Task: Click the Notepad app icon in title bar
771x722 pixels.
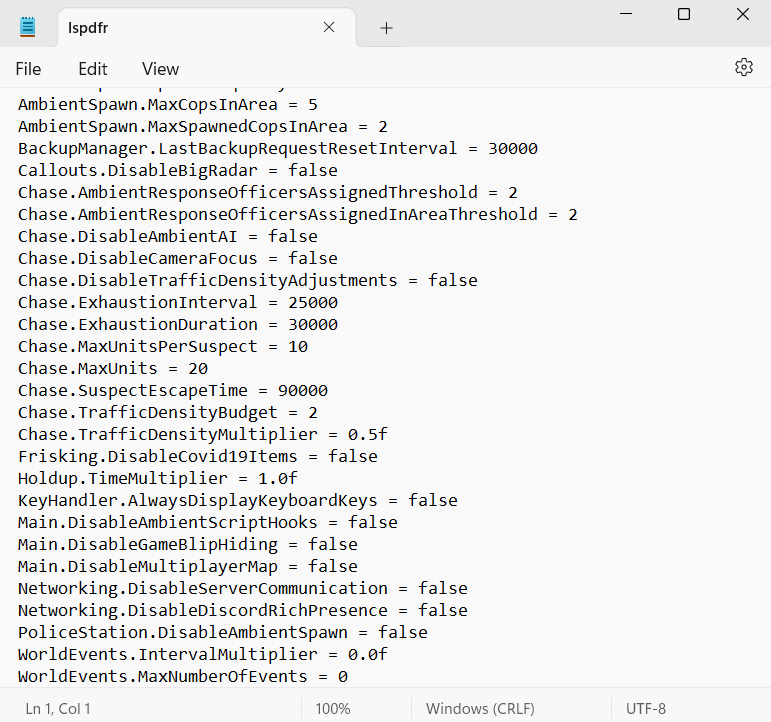Action: coord(28,27)
